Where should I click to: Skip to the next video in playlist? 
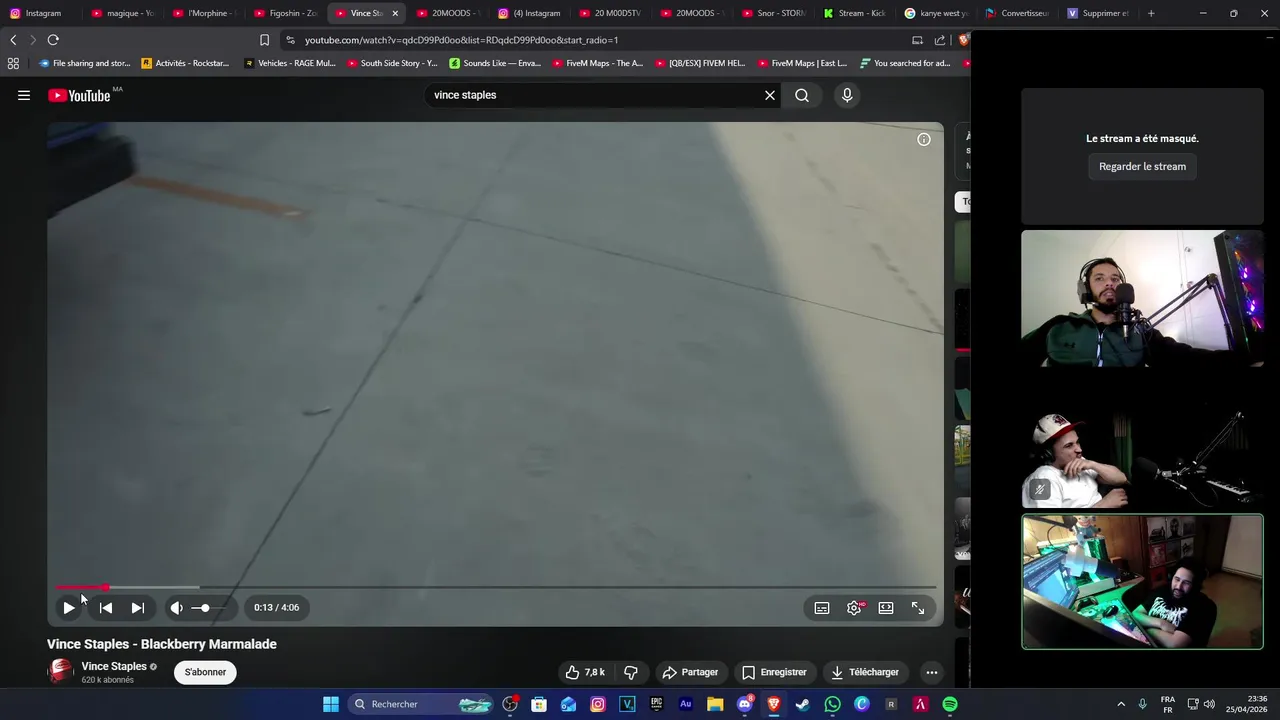pos(138,607)
